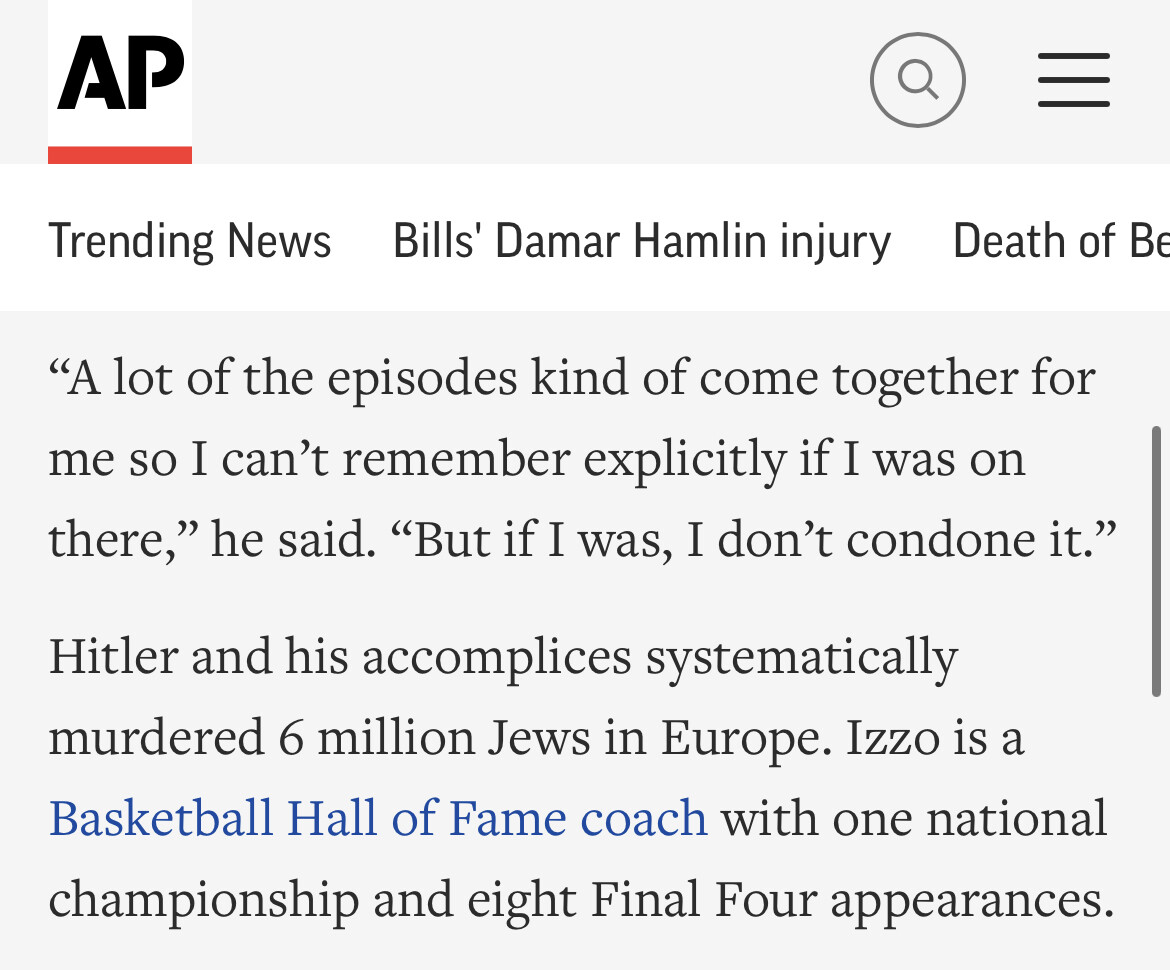Follow the Basketball Hall of Fame coach link

click(x=378, y=818)
